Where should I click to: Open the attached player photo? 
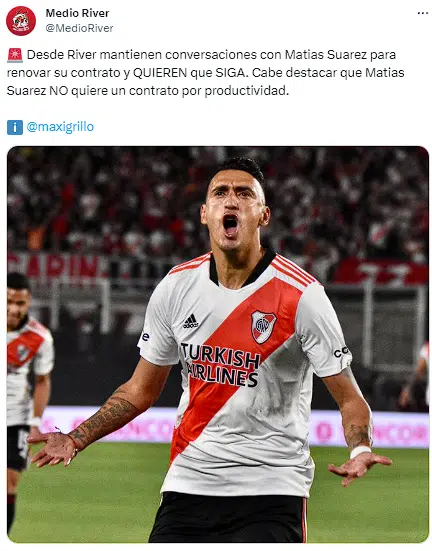(218, 344)
